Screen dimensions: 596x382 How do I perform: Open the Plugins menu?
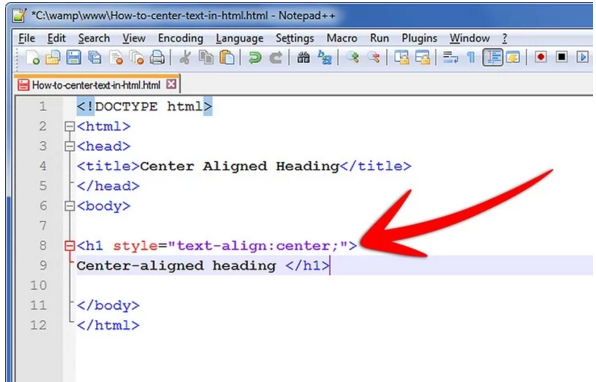pos(419,38)
